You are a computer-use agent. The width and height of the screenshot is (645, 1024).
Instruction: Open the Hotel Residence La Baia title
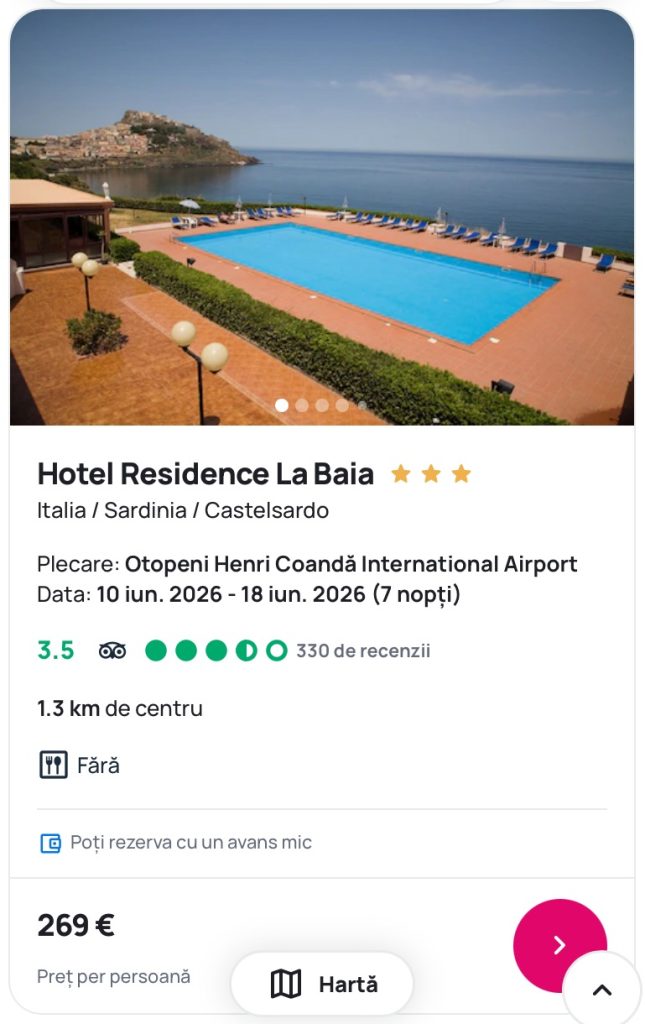click(x=206, y=474)
